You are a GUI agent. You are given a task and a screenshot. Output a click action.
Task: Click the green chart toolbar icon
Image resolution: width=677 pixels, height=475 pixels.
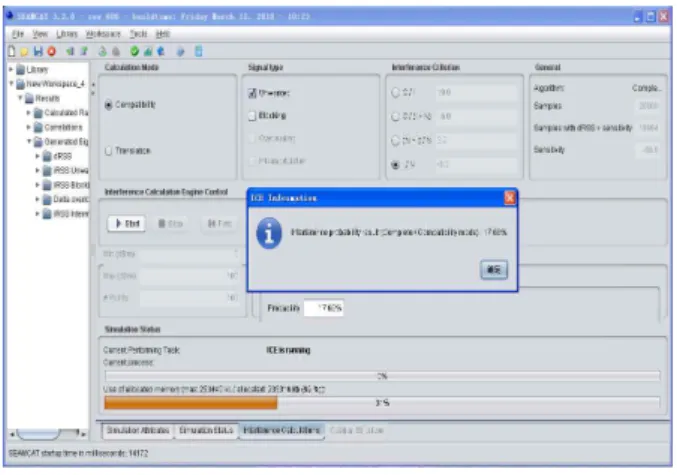click(x=148, y=51)
